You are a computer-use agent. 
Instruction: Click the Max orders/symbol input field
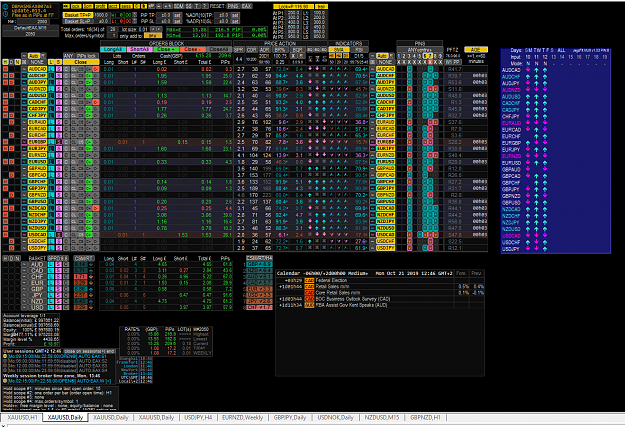click(x=112, y=35)
